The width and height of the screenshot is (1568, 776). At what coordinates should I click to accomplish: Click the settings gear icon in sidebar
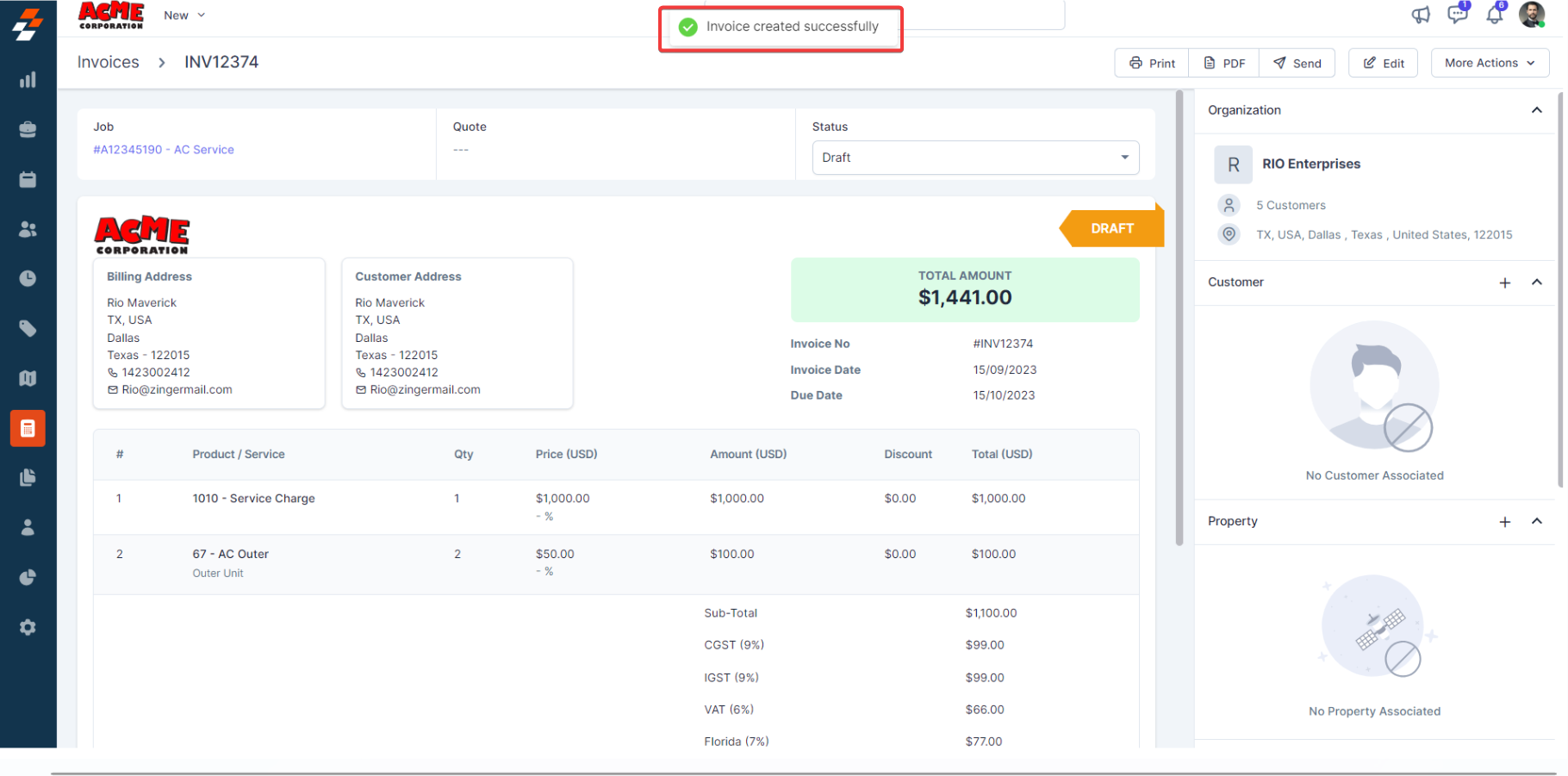pos(28,627)
